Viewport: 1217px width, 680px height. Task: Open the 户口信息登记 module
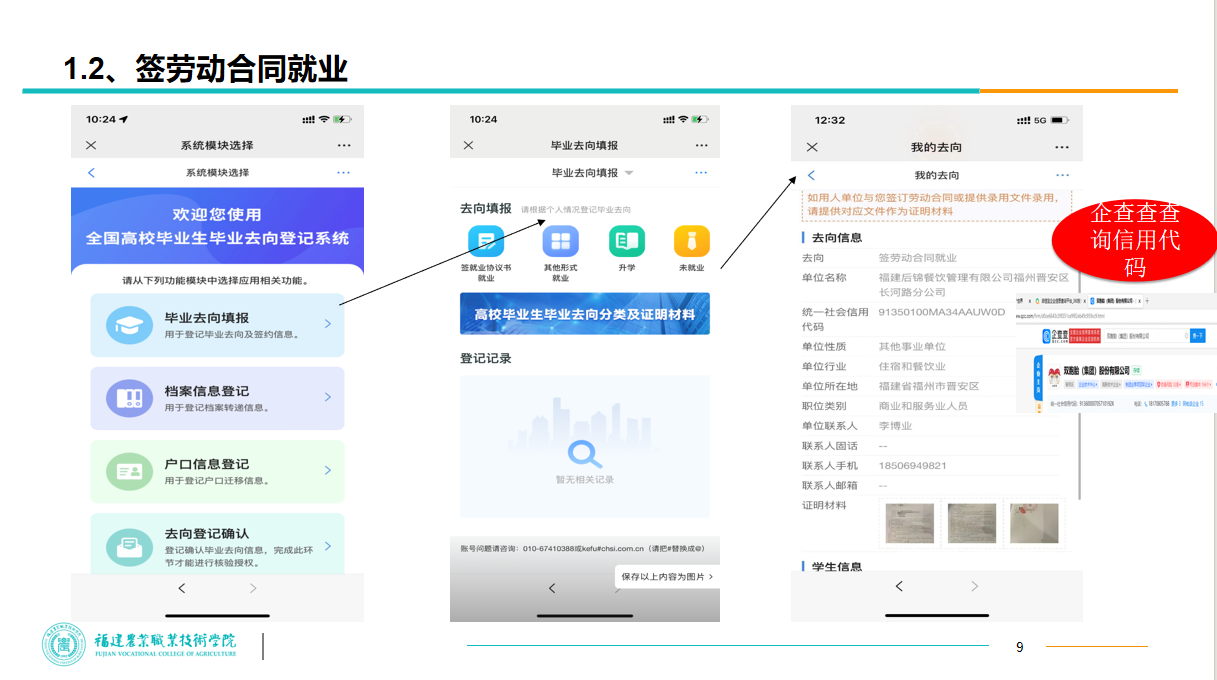(x=217, y=471)
